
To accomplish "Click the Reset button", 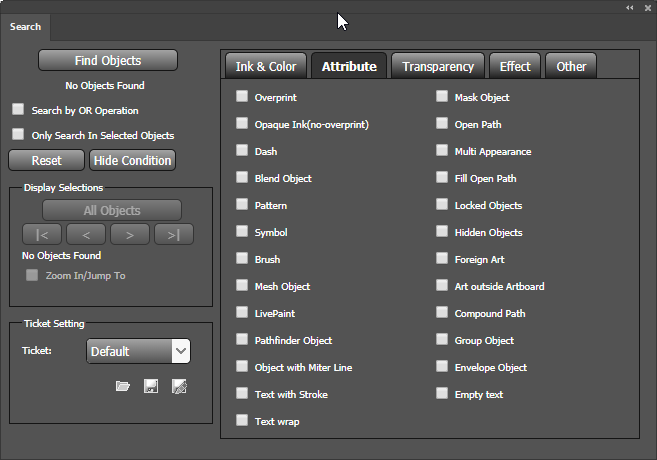I will (46, 160).
